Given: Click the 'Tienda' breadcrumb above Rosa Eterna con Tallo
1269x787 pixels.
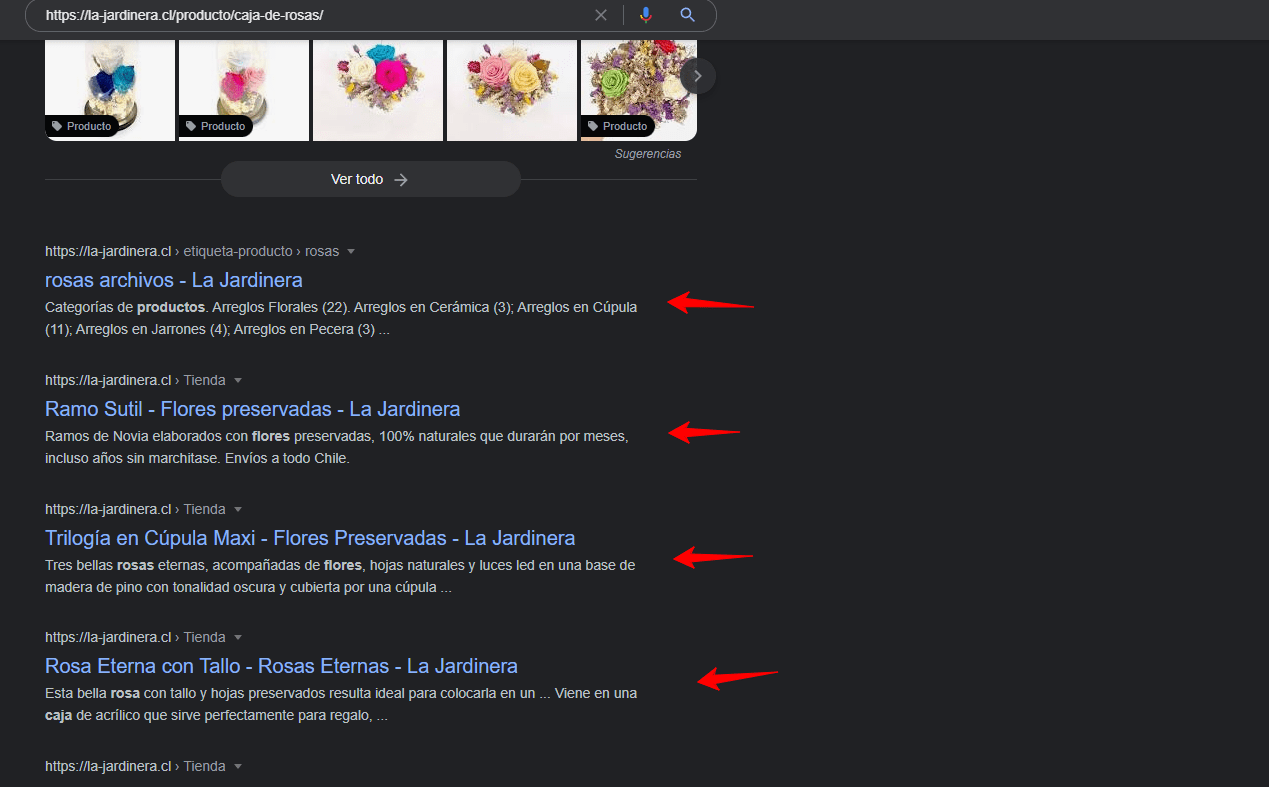Looking at the screenshot, I should [205, 637].
